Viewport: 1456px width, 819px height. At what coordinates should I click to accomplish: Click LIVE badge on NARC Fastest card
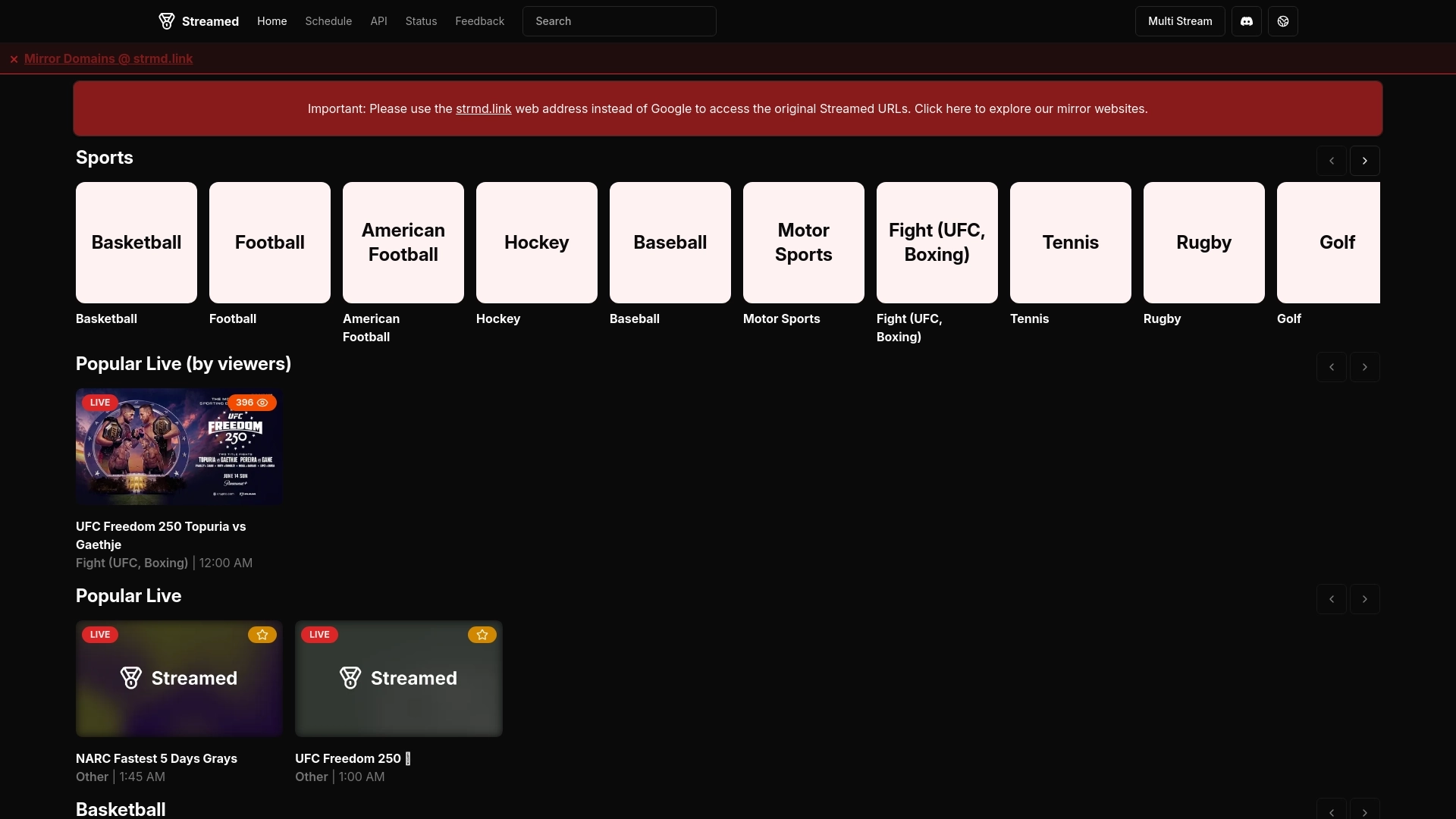point(100,635)
